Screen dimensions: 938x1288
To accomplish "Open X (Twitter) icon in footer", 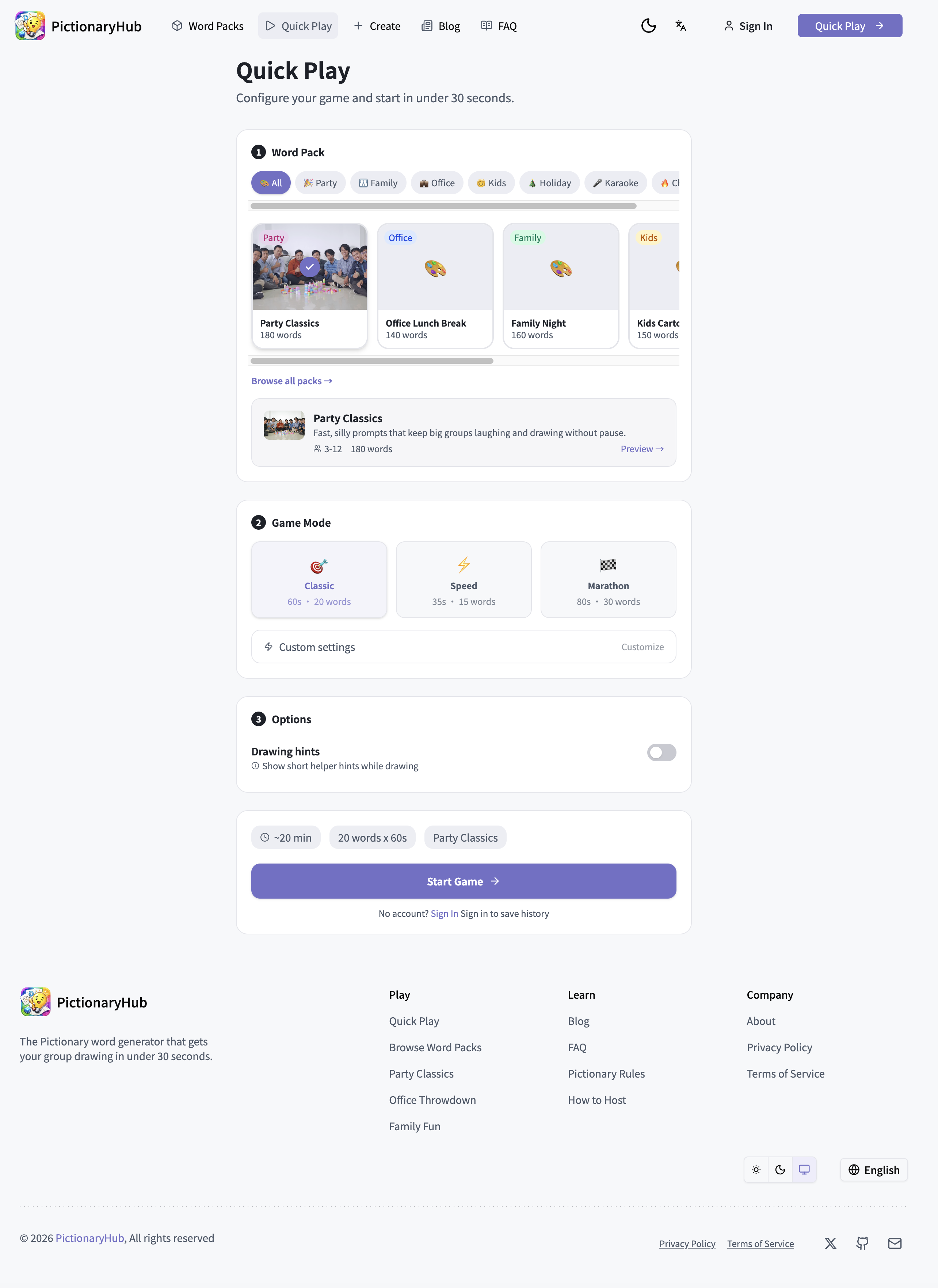I will pos(830,1243).
